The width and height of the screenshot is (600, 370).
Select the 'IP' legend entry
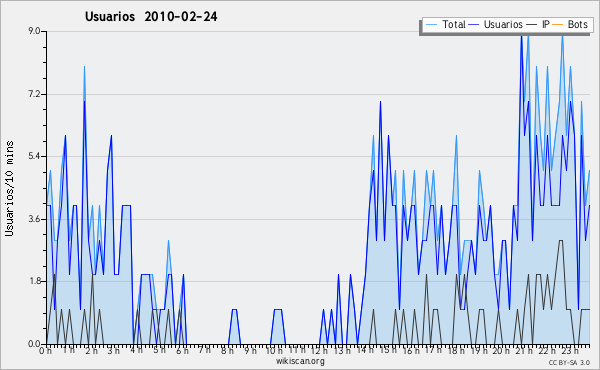(545, 24)
